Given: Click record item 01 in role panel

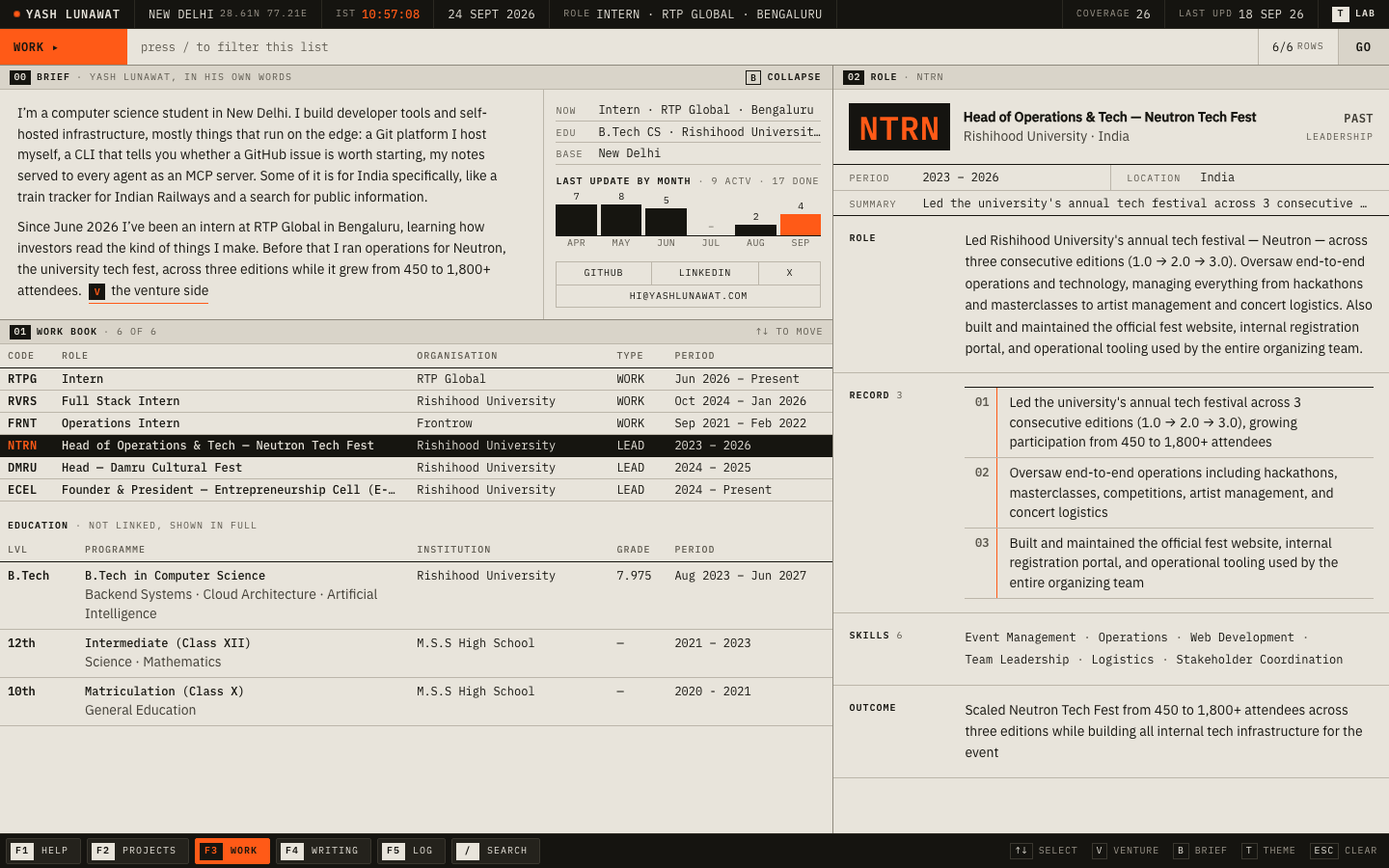Looking at the screenshot, I should point(1169,422).
